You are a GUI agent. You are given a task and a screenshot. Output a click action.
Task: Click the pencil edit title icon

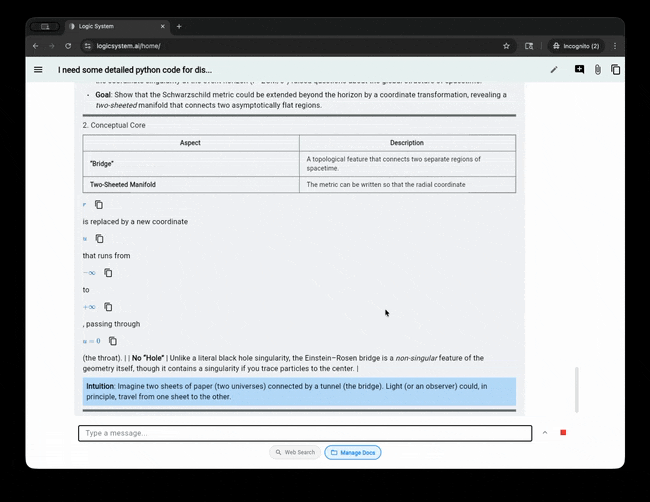point(554,70)
